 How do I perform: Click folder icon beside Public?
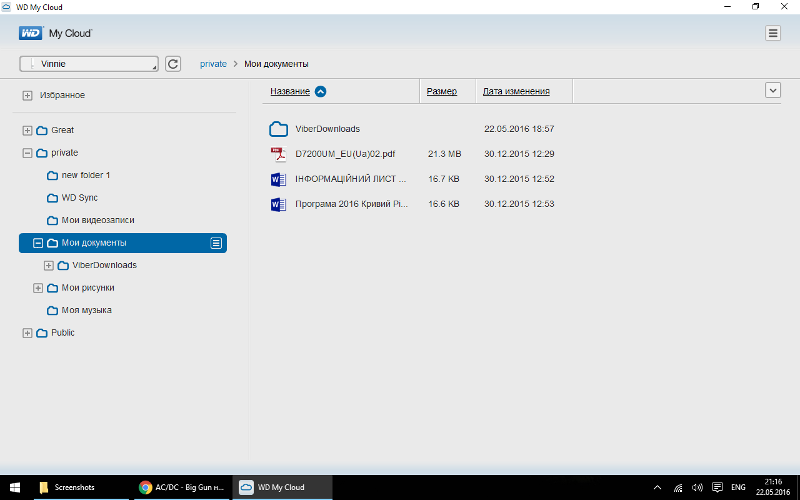coord(42,333)
